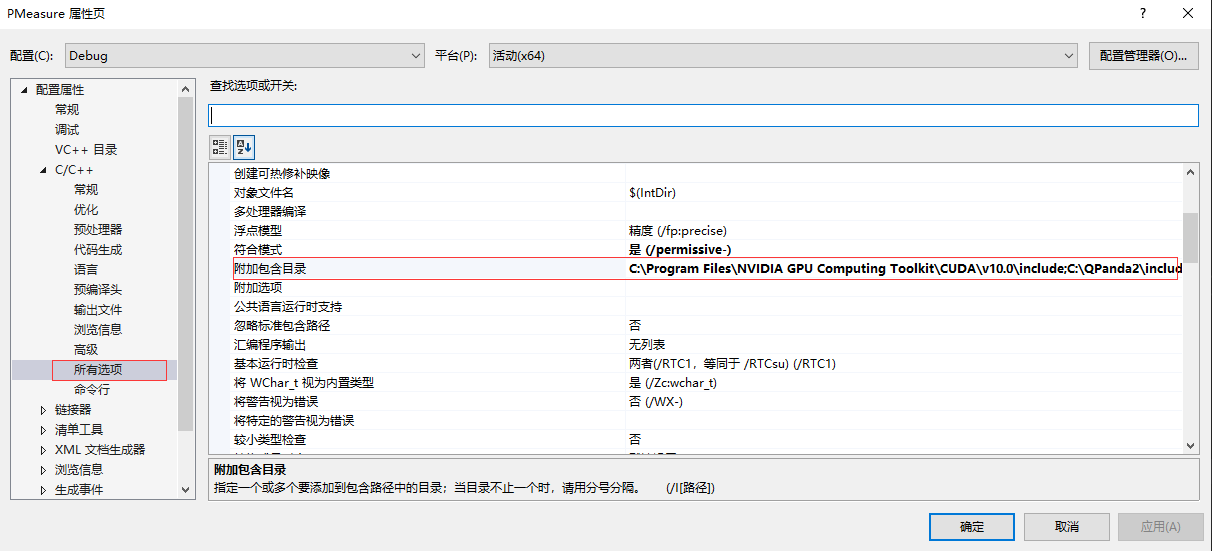Open the VC++ 目录 page
The width and height of the screenshot is (1212, 551).
pos(86,150)
